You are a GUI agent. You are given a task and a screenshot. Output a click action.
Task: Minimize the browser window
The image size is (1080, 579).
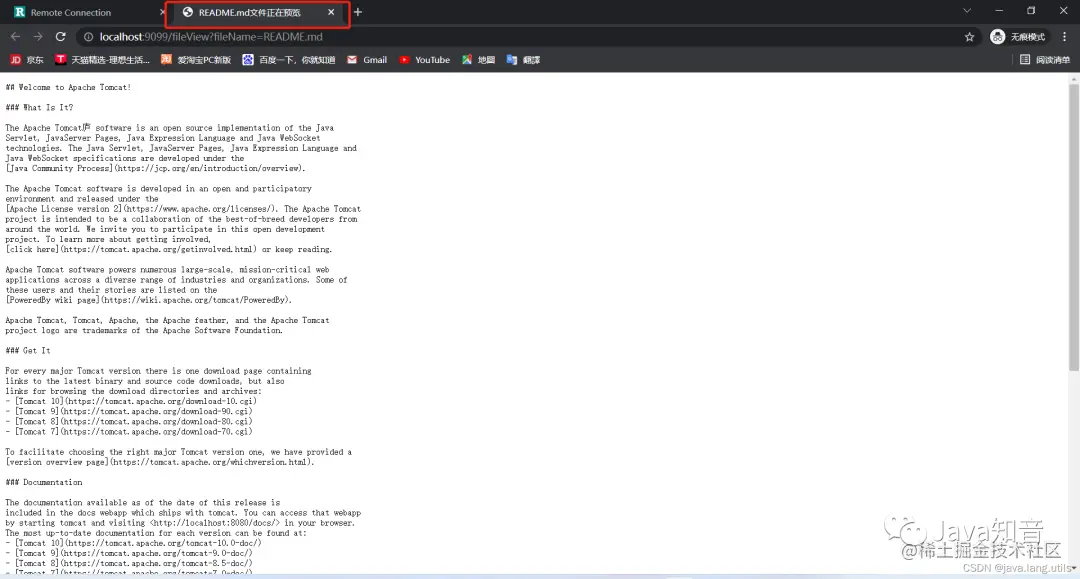click(999, 11)
